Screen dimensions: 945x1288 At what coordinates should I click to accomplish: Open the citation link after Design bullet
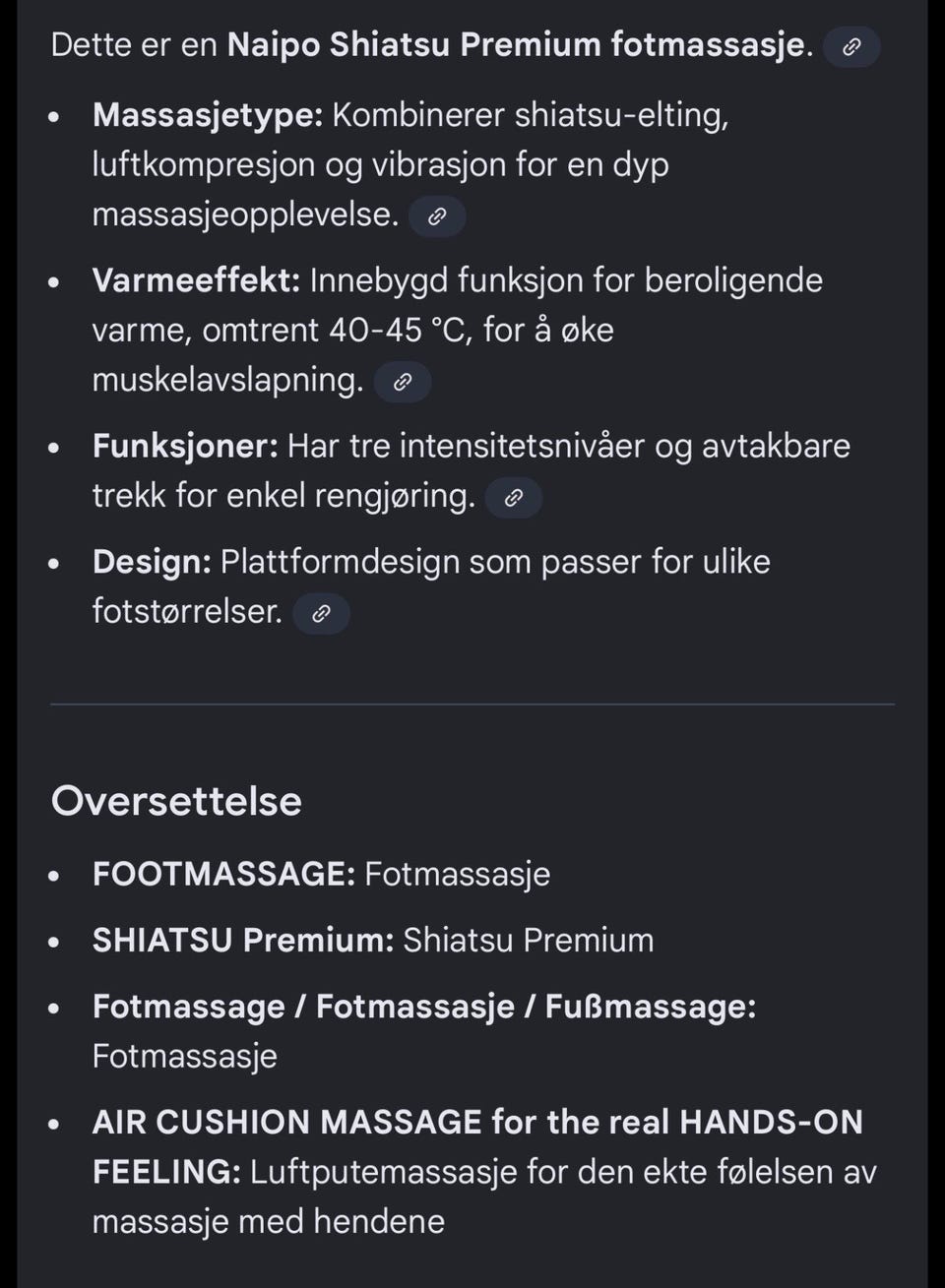coord(321,613)
